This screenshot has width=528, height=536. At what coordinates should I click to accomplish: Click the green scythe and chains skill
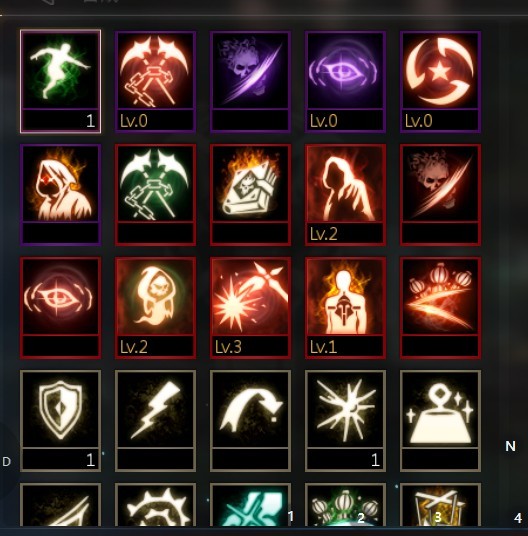click(x=155, y=194)
